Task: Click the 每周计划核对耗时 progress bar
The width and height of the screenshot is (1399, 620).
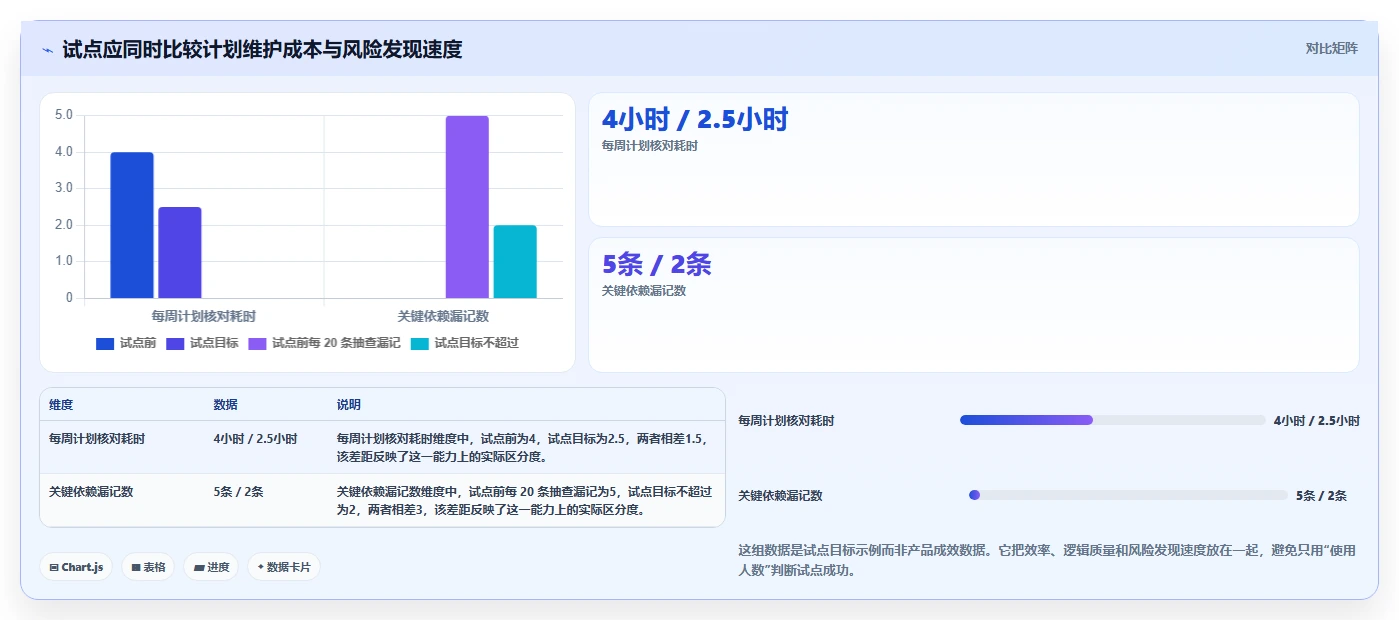Action: (1113, 420)
